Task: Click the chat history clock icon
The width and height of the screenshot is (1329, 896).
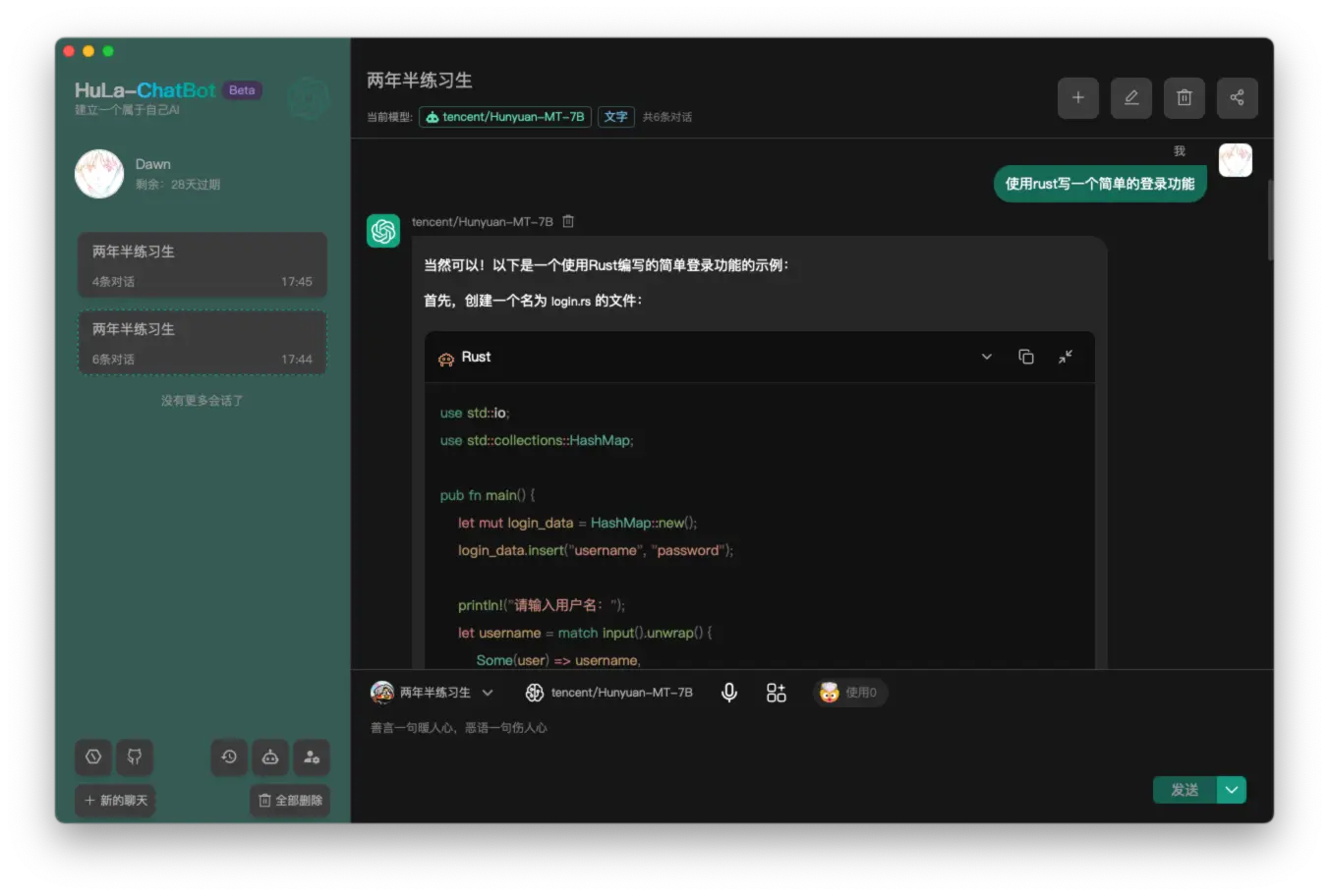Action: click(229, 756)
